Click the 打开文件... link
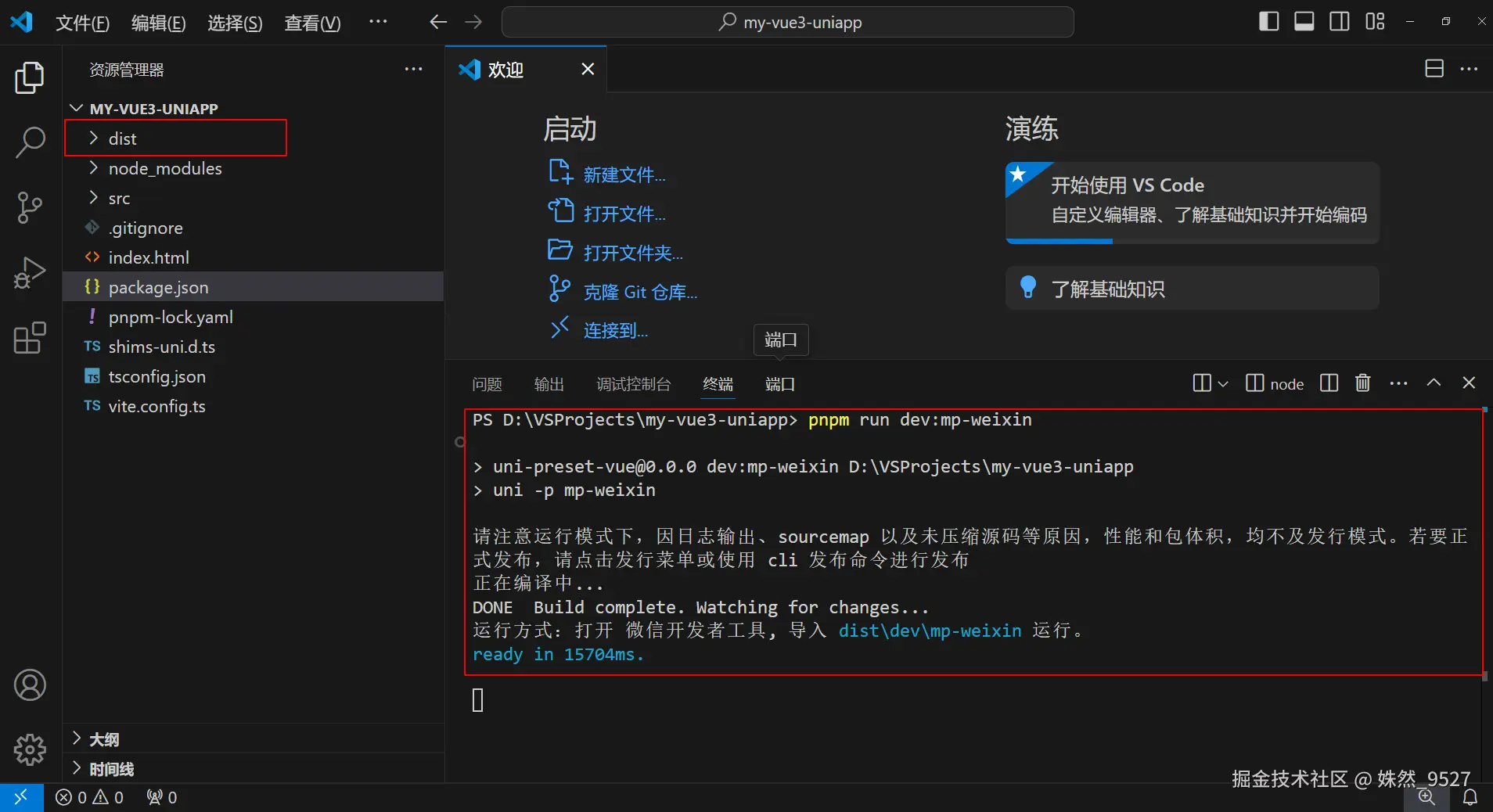 click(x=624, y=214)
